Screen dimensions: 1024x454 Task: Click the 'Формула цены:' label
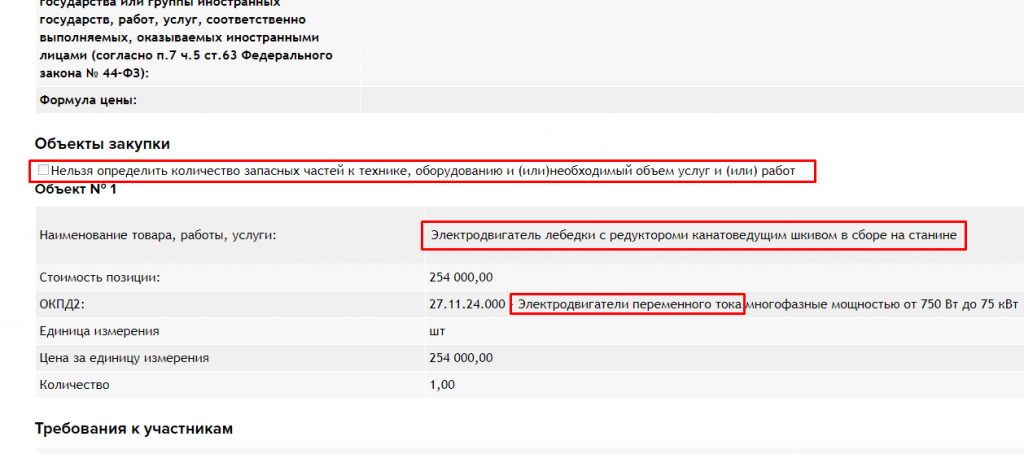88,100
